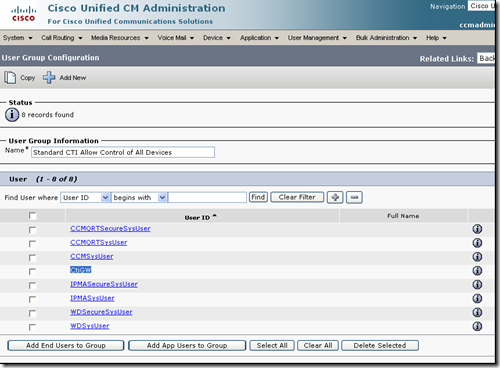The image size is (500, 368).
Task: Click Add App Users to Group
Action: pos(187,346)
